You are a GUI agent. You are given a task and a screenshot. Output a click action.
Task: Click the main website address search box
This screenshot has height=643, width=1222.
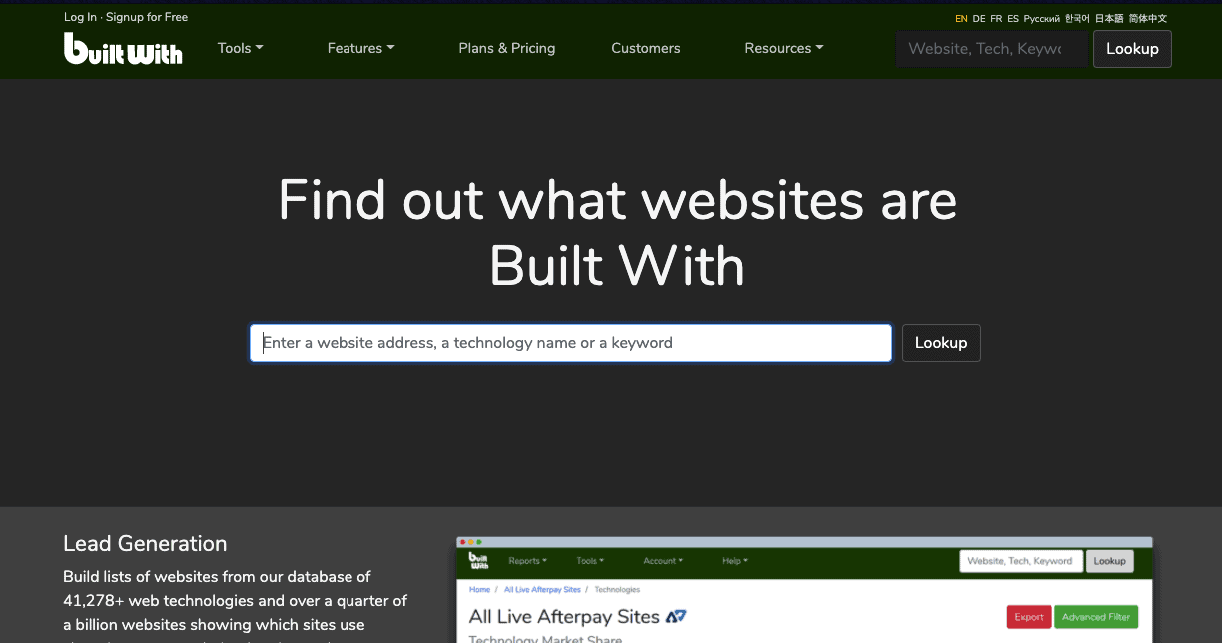(x=571, y=343)
